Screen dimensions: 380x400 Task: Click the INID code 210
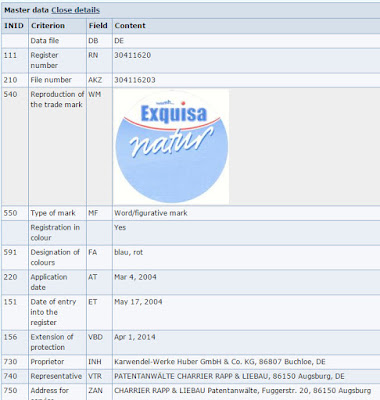[x=10, y=80]
